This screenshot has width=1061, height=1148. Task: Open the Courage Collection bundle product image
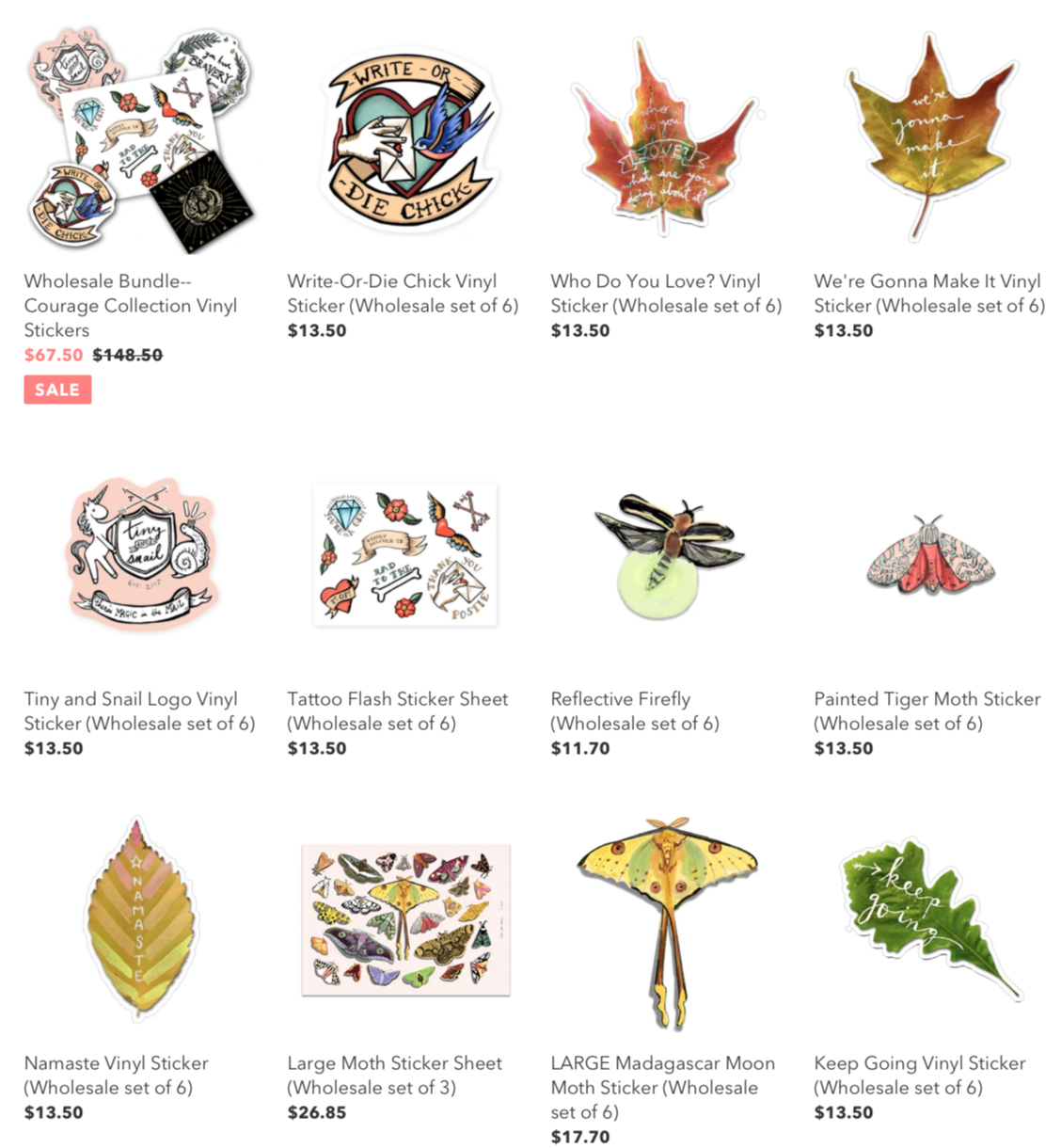(x=140, y=139)
